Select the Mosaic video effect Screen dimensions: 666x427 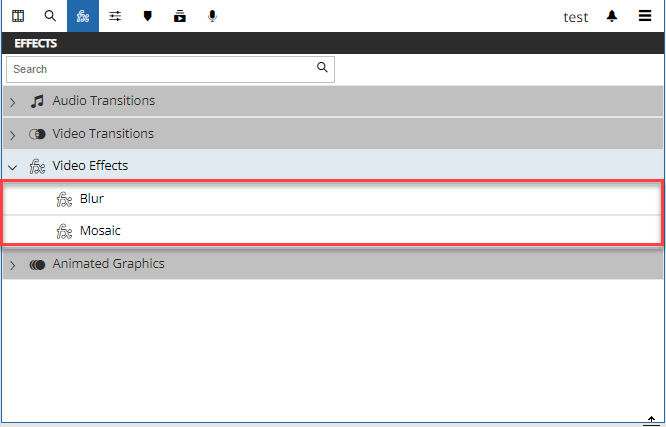(100, 231)
